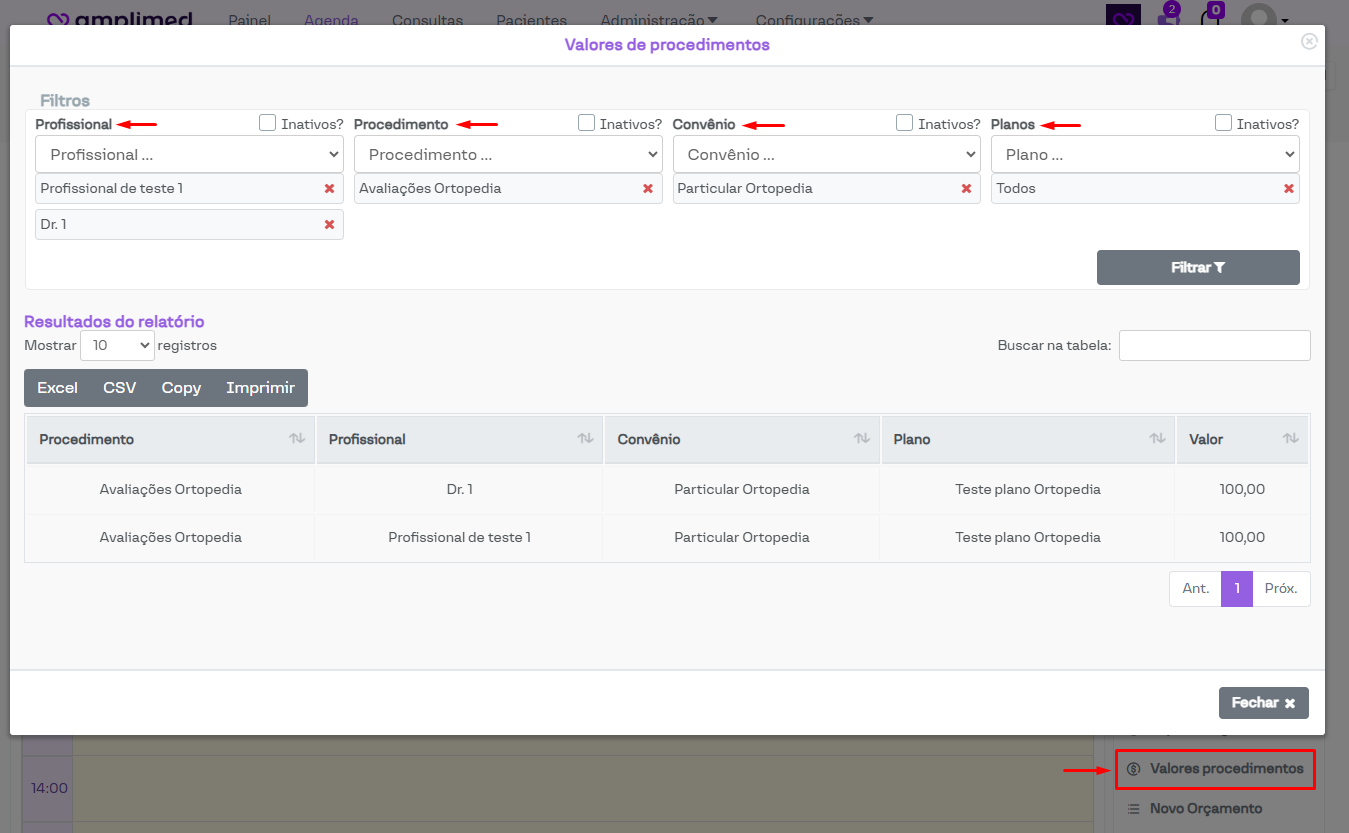
Task: Toggle Inativos checkbox for Procedimento
Action: pyautogui.click(x=586, y=123)
